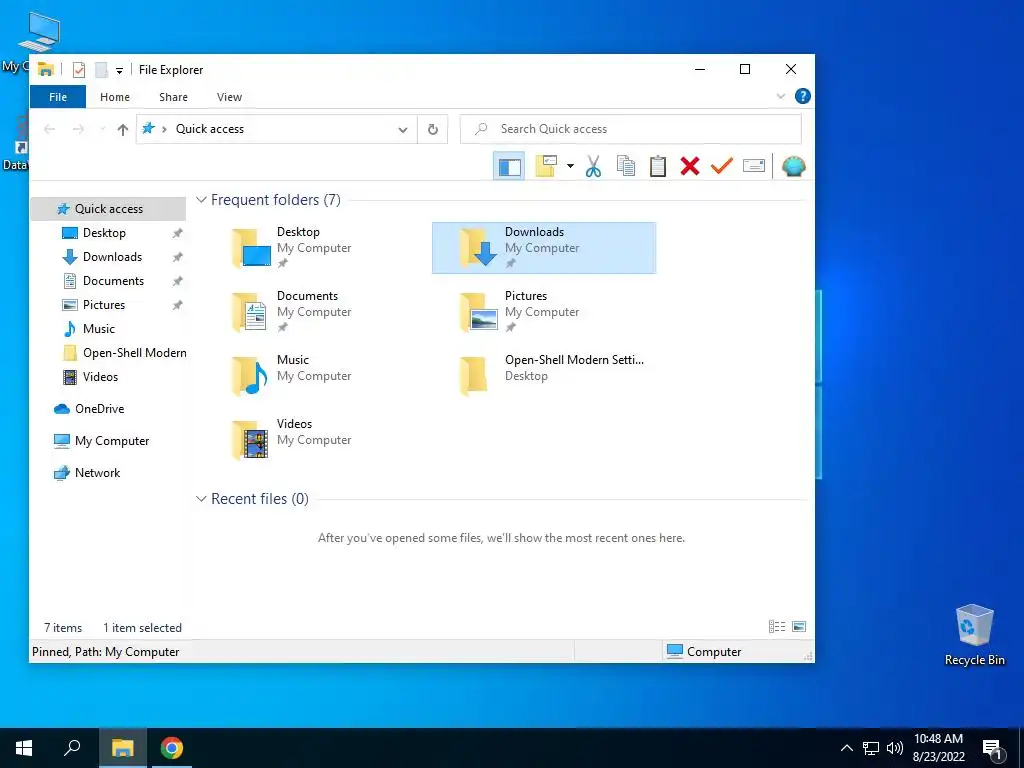
Task: Open the blue Help question mark
Action: pyautogui.click(x=803, y=96)
